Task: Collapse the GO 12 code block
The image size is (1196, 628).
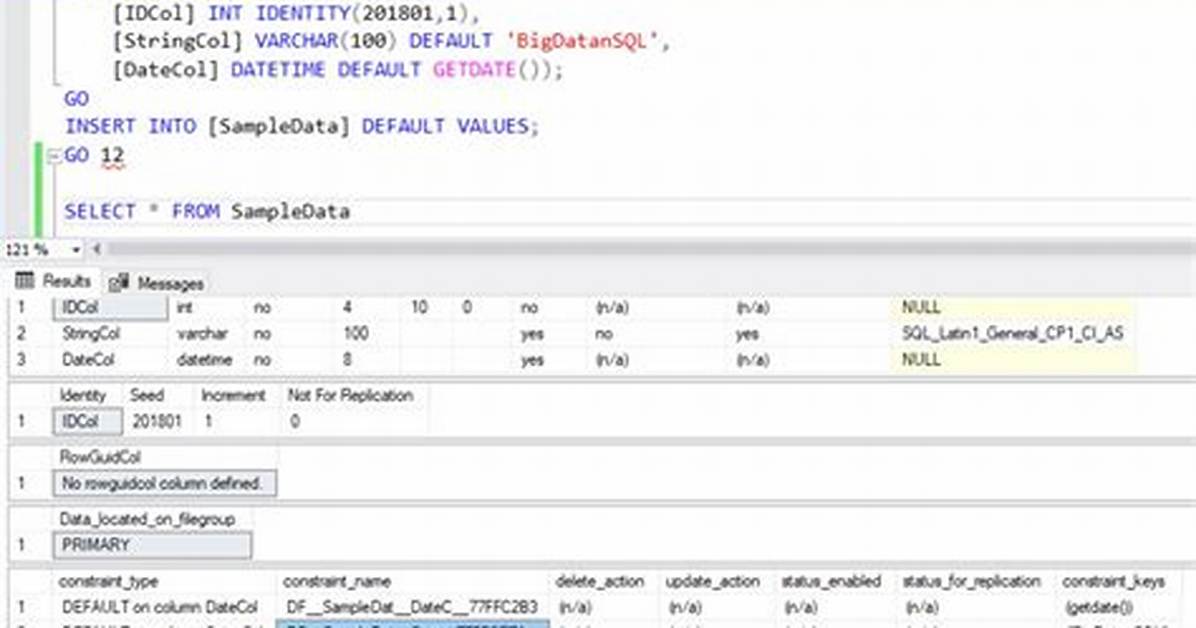Action: click(53, 156)
